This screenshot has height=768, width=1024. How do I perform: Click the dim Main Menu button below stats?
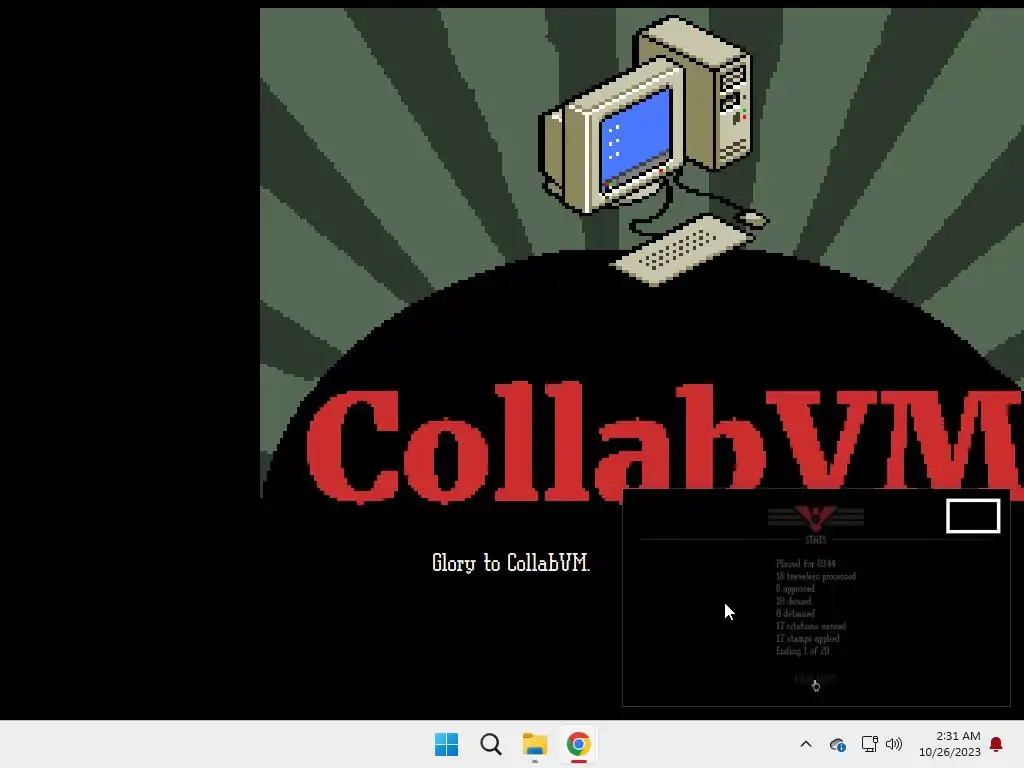point(815,679)
